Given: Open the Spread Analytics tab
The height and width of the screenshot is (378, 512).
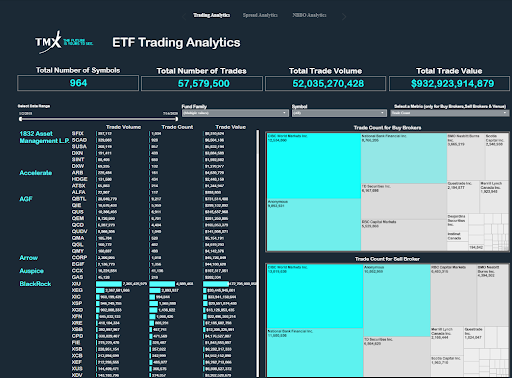Looking at the screenshot, I should click(260, 15).
